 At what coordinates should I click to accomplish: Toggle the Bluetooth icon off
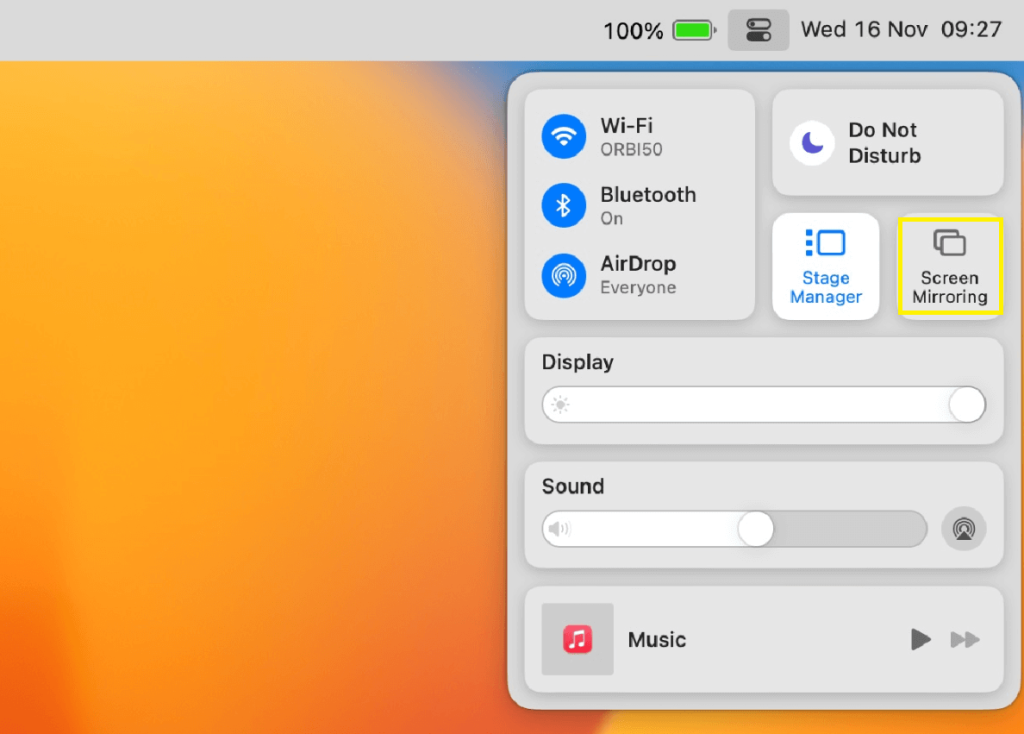tap(564, 205)
